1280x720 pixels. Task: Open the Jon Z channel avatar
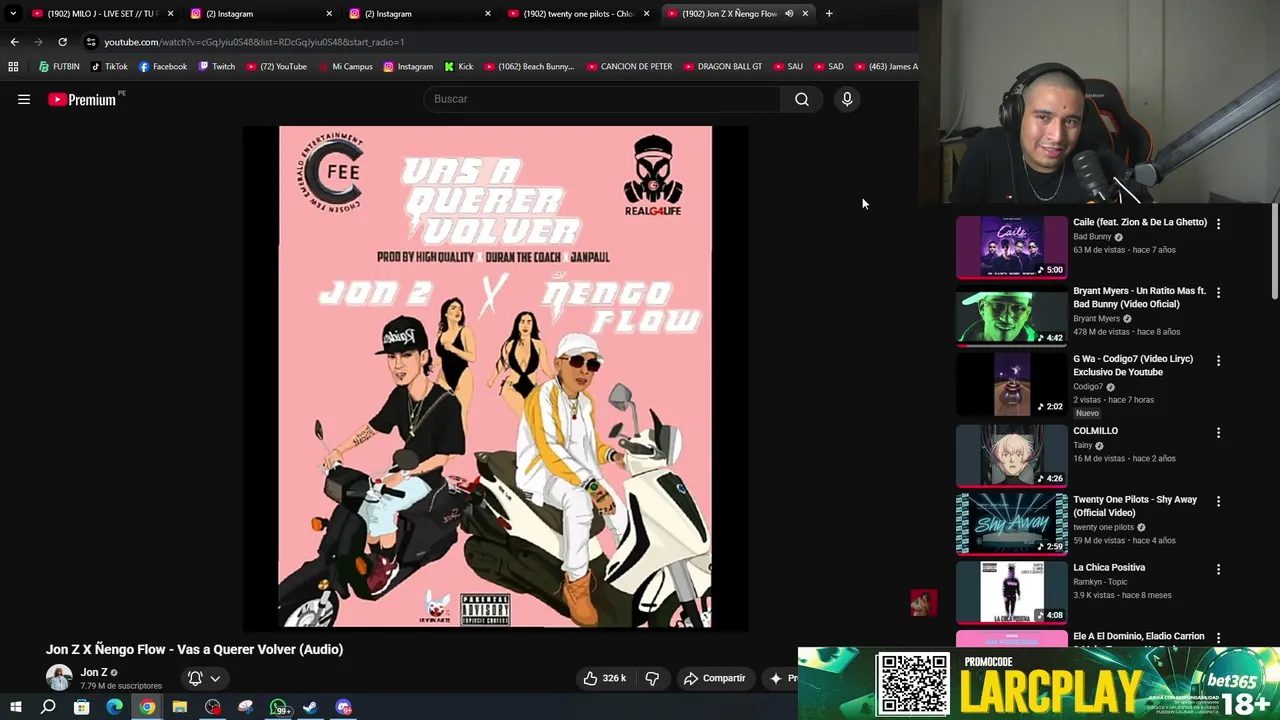(59, 678)
